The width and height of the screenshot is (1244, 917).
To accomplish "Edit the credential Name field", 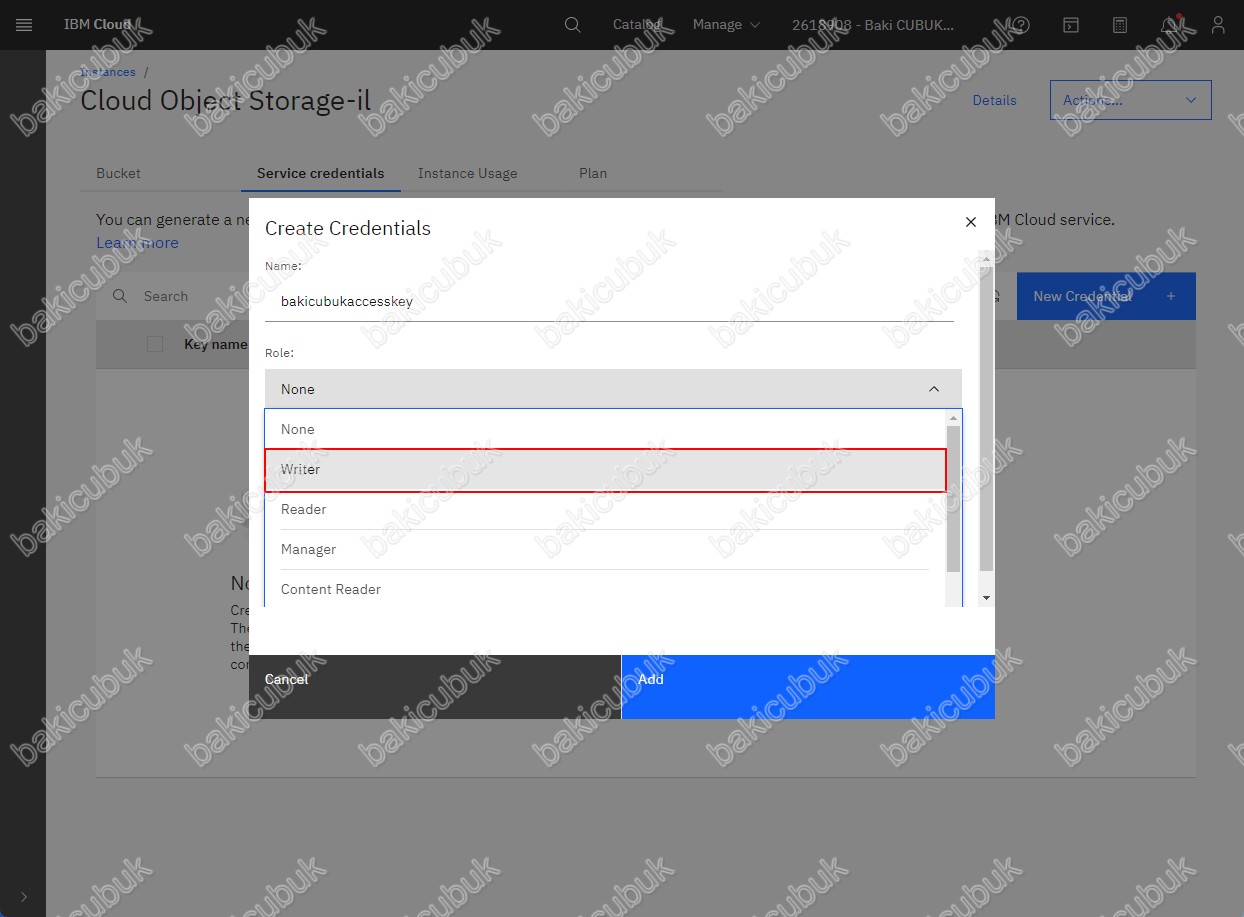I will pyautogui.click(x=609, y=301).
